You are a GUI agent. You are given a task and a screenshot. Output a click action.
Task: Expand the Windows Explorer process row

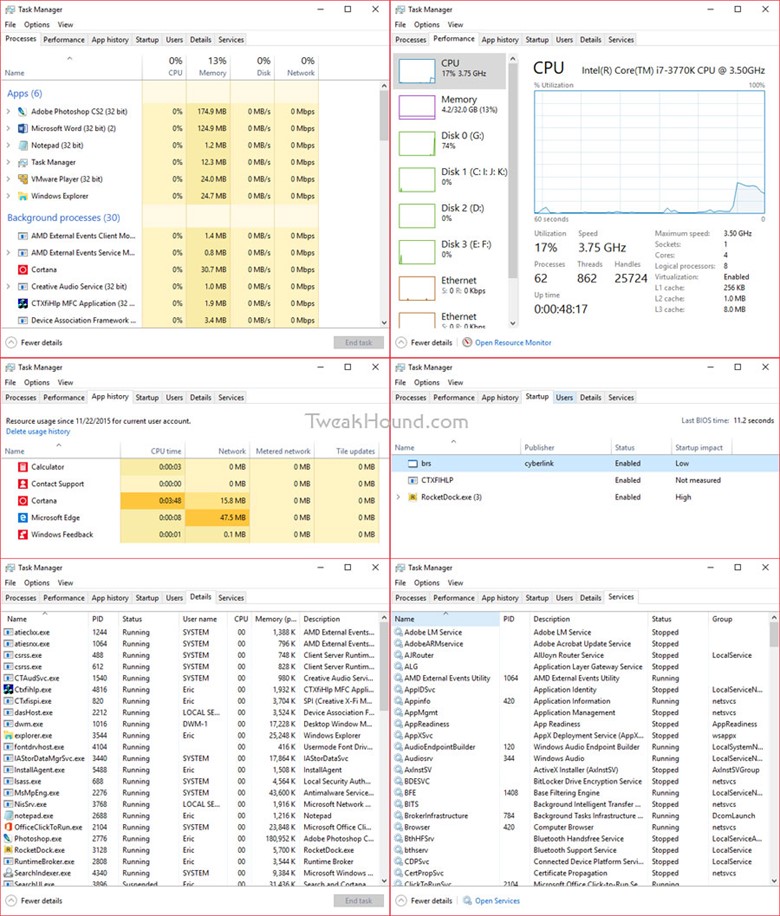click(x=8, y=196)
